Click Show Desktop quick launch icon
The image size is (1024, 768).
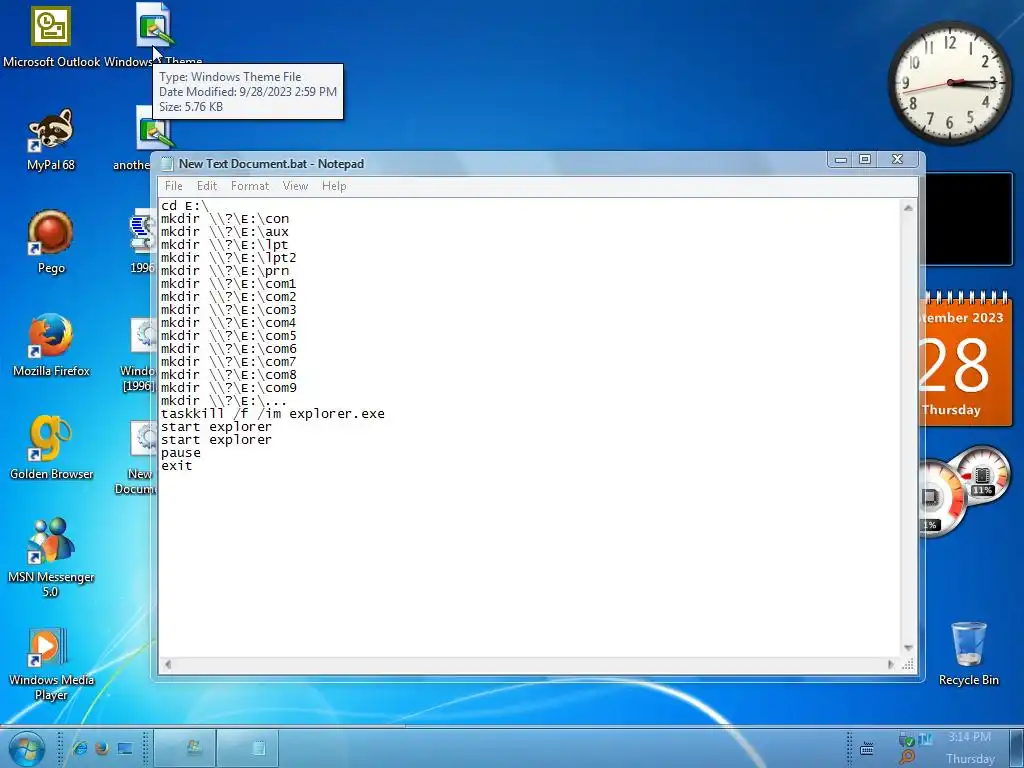(125, 748)
